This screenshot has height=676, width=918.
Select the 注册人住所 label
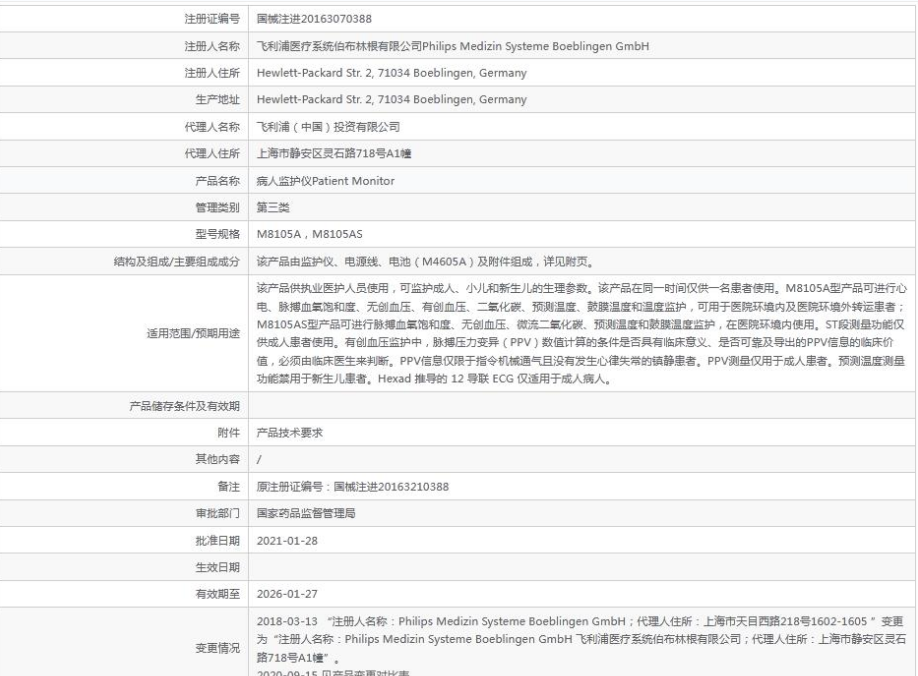pos(212,73)
